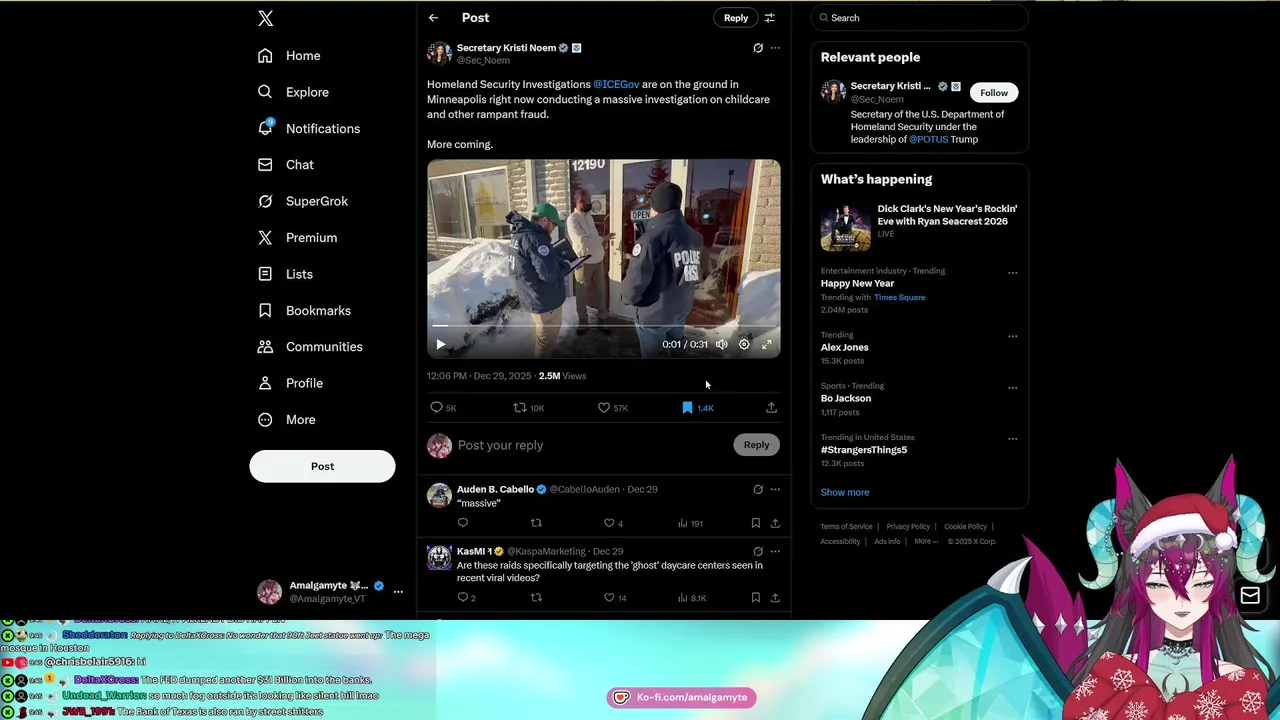Viewport: 1280px width, 720px height.
Task: Repost KasMI's comment
Action: 536,598
